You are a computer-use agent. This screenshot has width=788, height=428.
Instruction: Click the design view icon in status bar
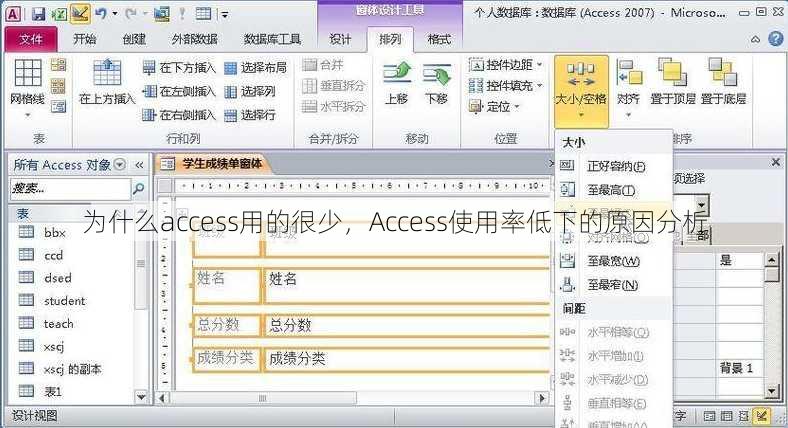(x=762, y=416)
